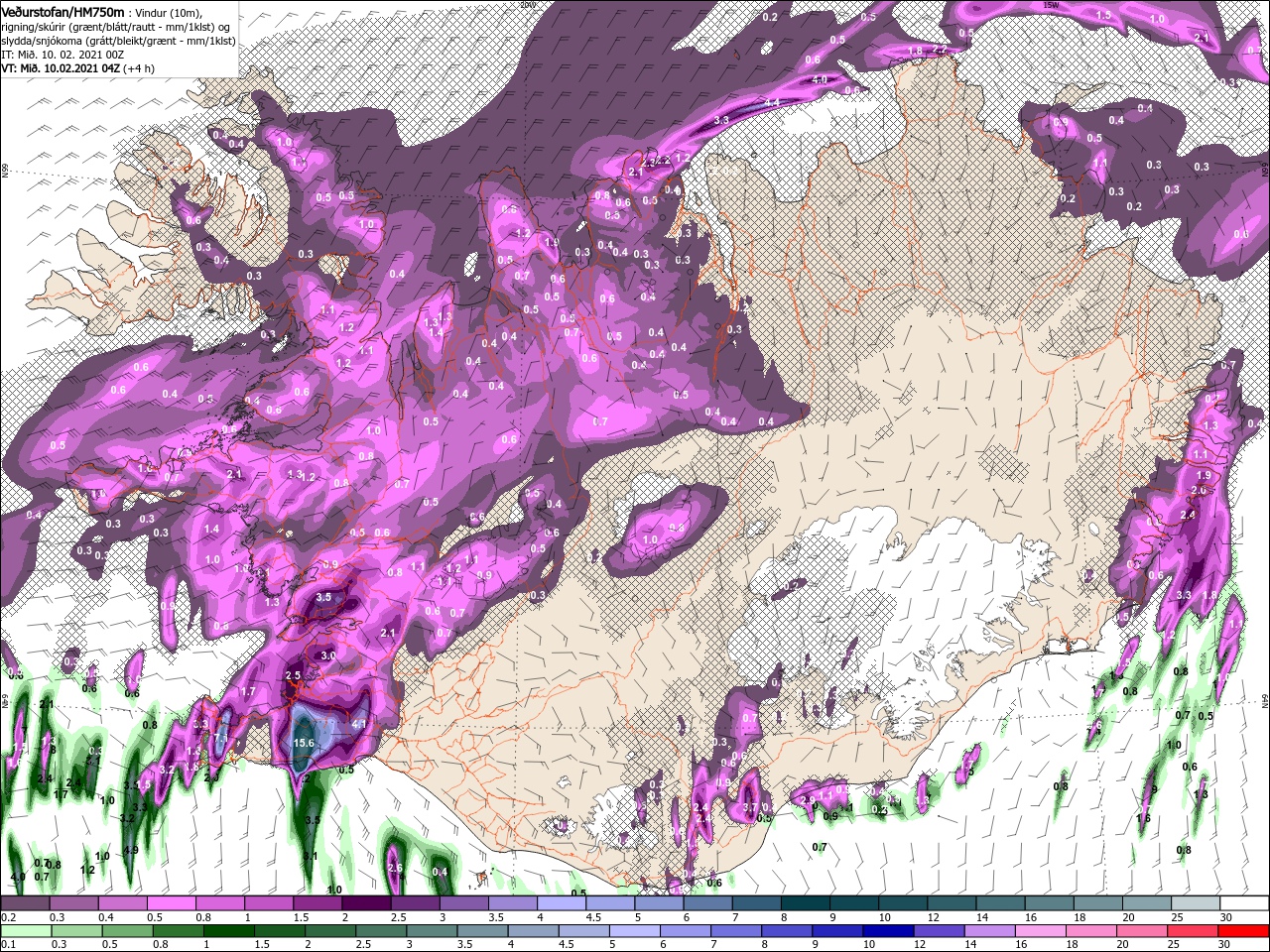This screenshot has width=1270, height=952.
Task: Pick the dark green 1 swatch in rain scale
Action: [x=230, y=930]
